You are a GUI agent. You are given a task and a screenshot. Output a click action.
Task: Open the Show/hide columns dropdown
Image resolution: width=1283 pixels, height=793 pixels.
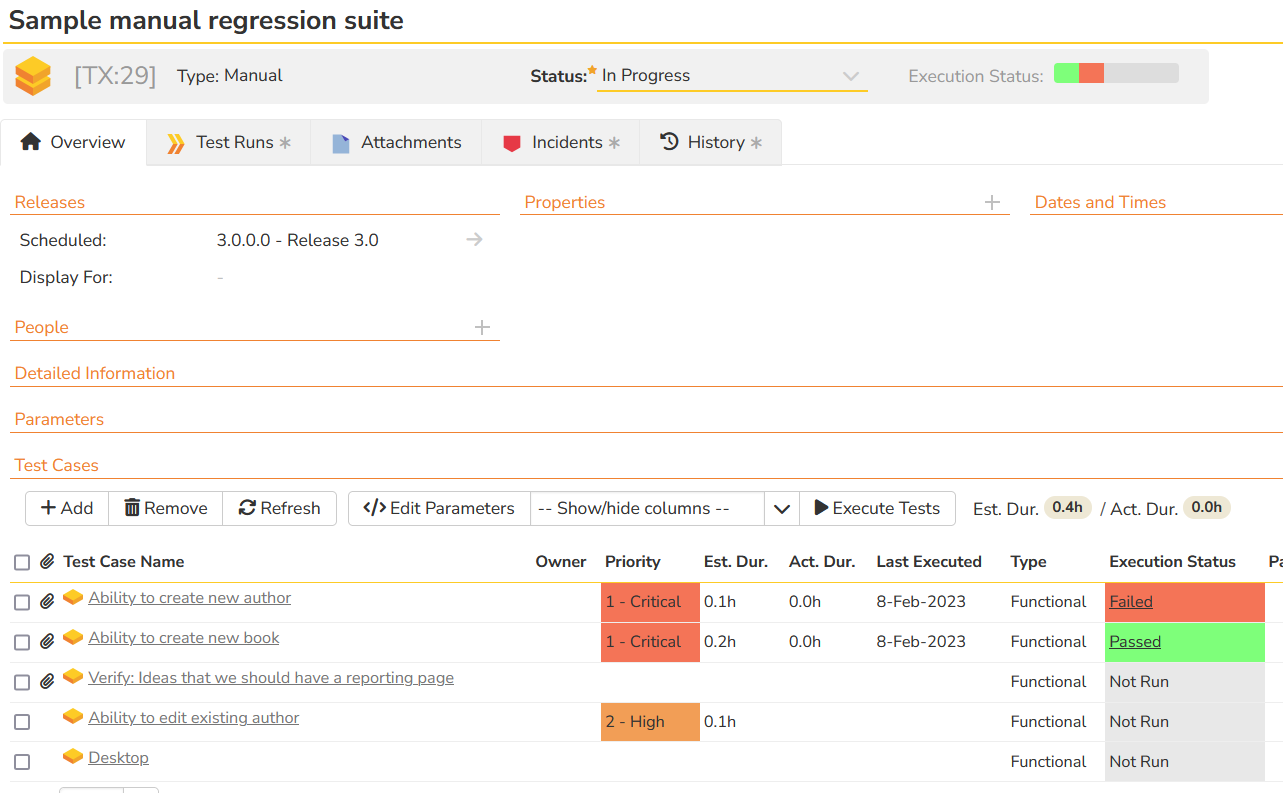click(664, 508)
